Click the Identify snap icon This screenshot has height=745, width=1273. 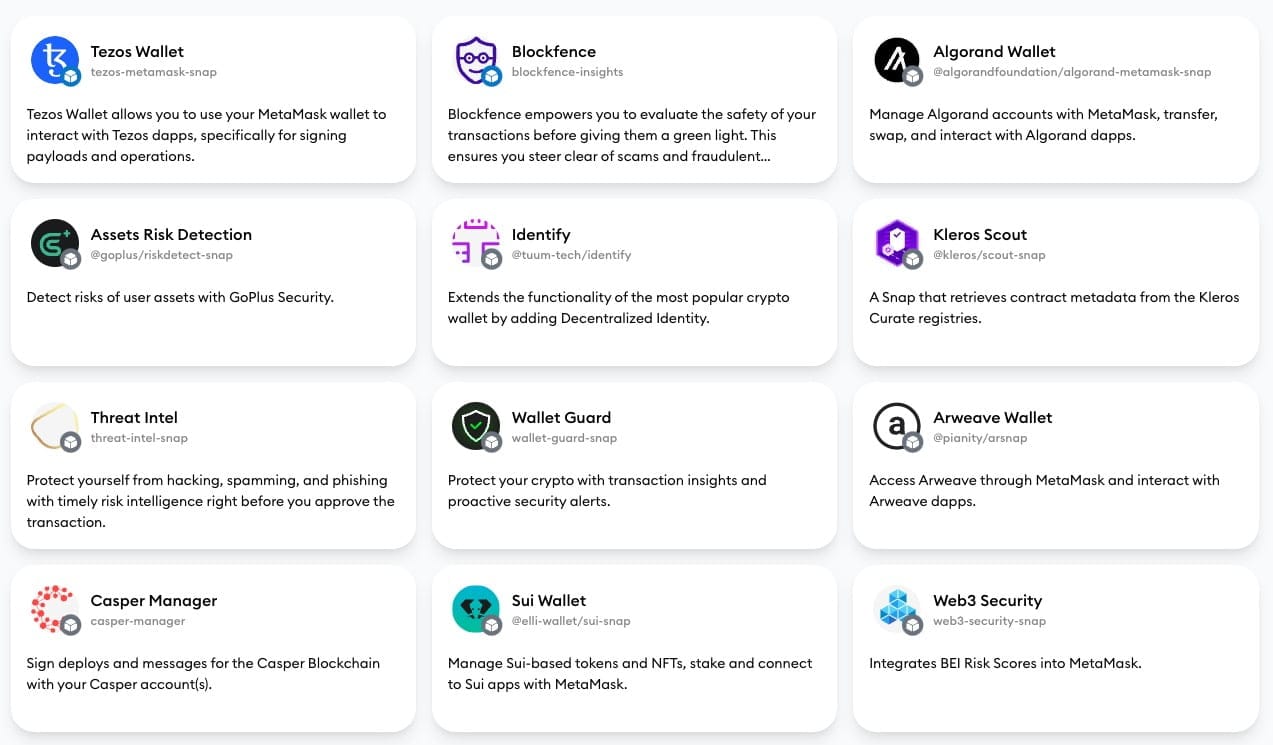(x=475, y=243)
